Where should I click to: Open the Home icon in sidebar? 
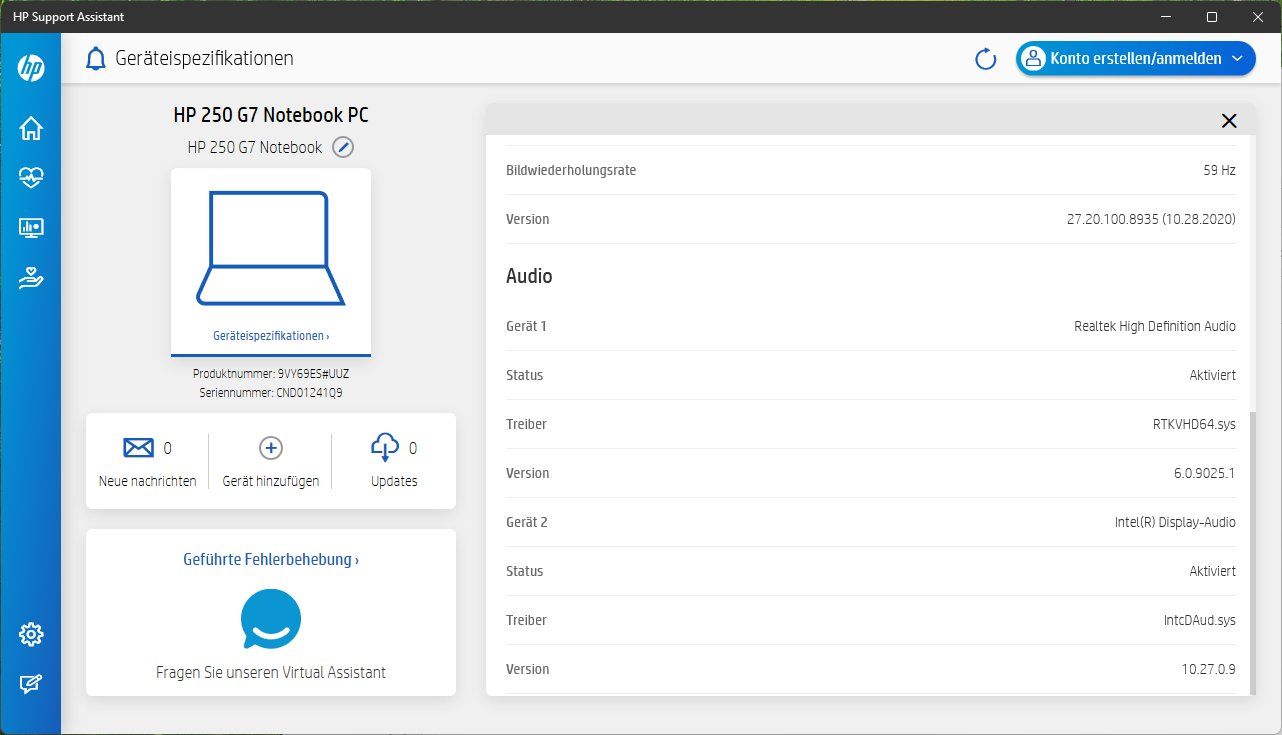tap(31, 128)
